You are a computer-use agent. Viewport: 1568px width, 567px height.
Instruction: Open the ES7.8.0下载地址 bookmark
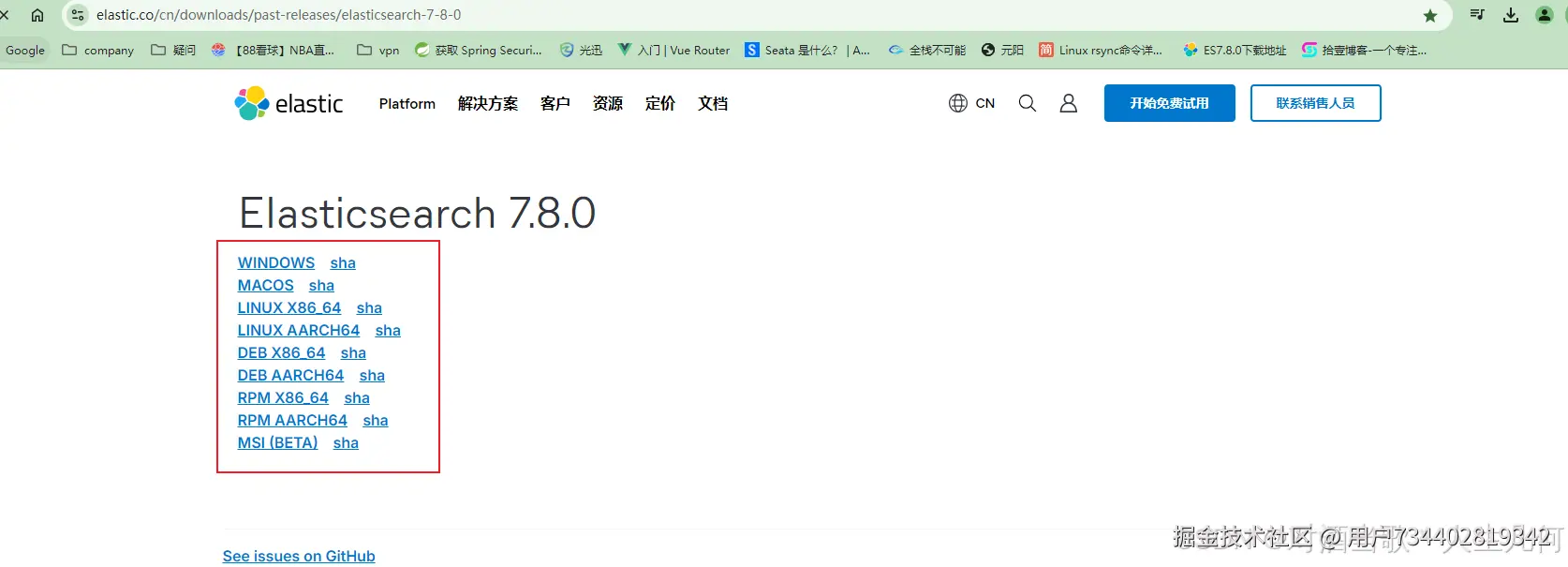pyautogui.click(x=1235, y=51)
